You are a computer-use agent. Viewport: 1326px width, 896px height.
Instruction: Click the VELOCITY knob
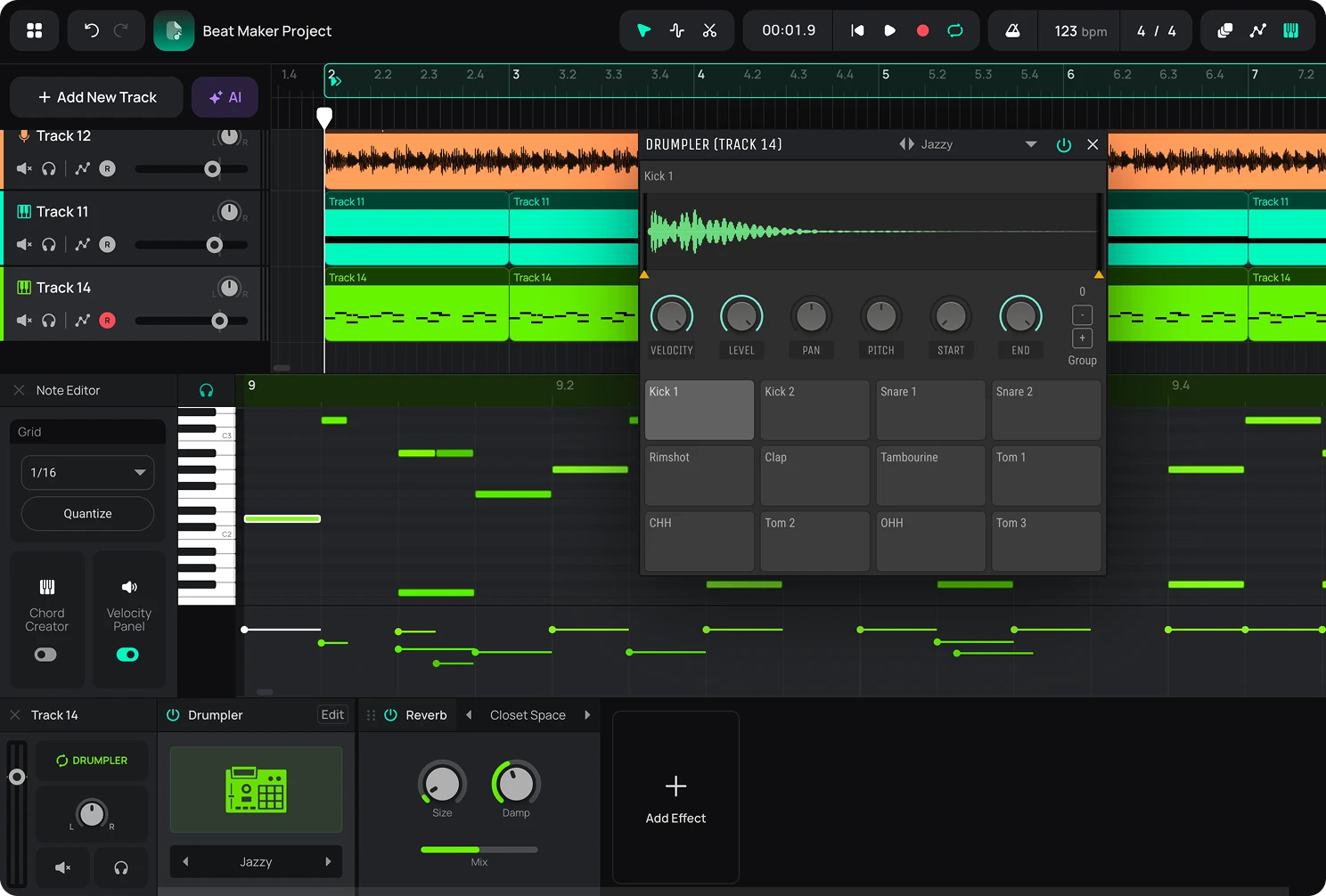coord(672,316)
